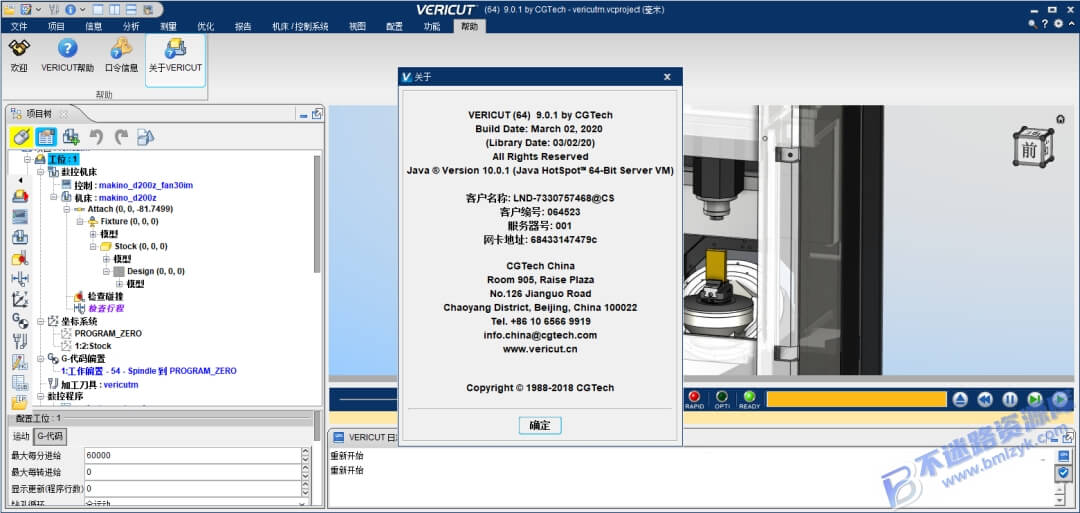Click the rewind to start button
The height and width of the screenshot is (513, 1080).
point(985,399)
